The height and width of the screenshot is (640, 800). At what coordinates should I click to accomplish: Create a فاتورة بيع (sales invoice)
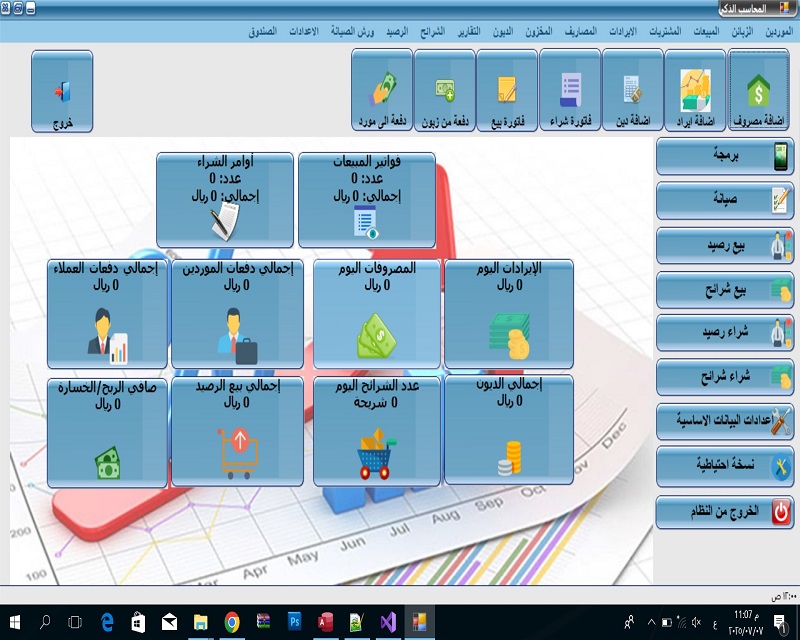[x=507, y=92]
